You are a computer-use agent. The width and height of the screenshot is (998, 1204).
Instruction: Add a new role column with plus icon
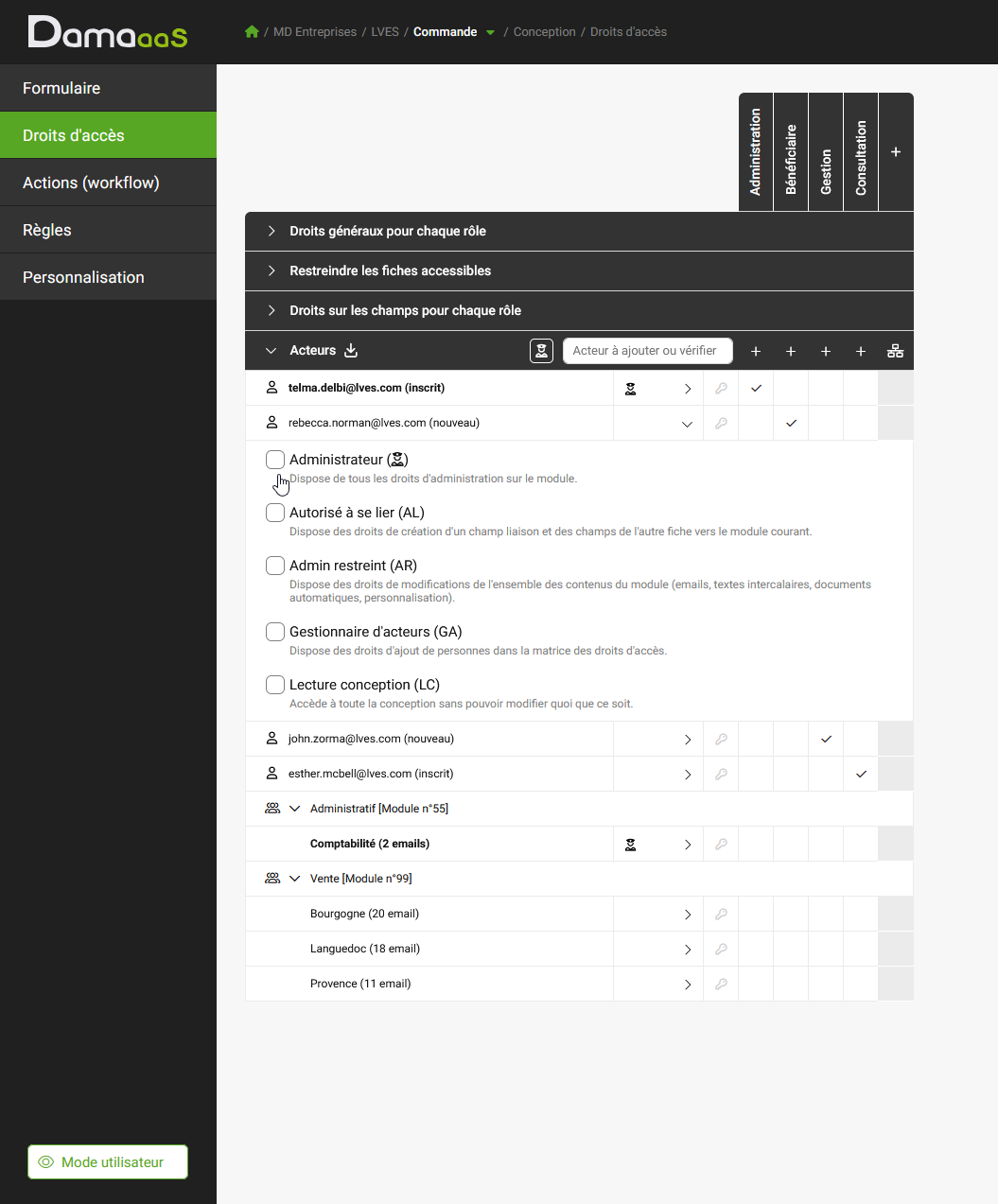point(896,151)
